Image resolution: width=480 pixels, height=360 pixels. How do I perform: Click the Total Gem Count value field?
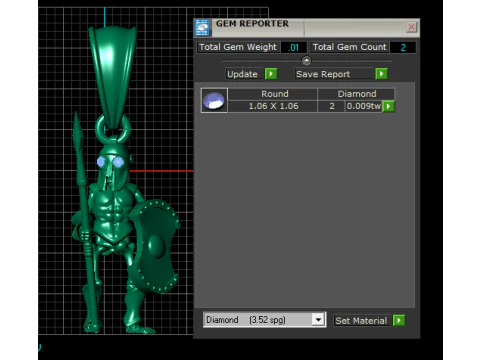pyautogui.click(x=403, y=47)
